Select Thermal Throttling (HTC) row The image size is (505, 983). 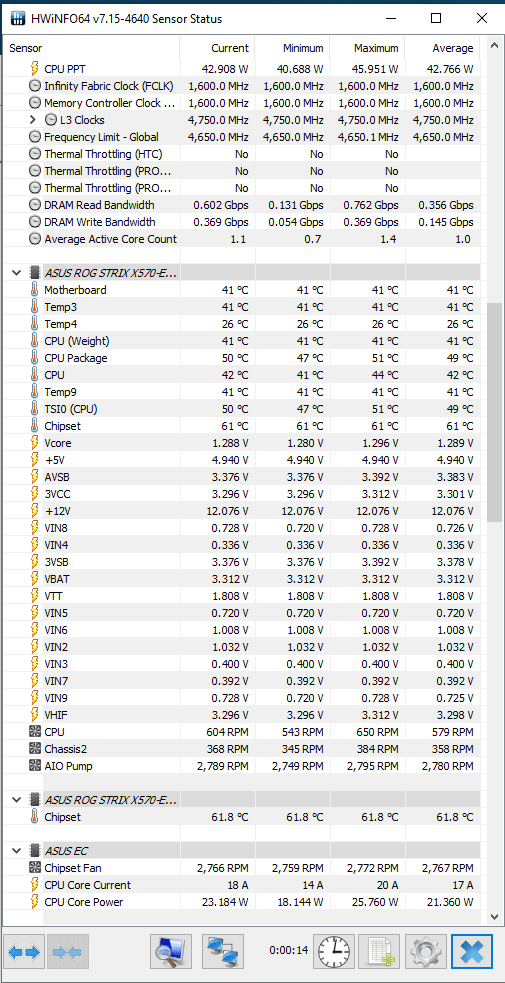[x=242, y=154]
